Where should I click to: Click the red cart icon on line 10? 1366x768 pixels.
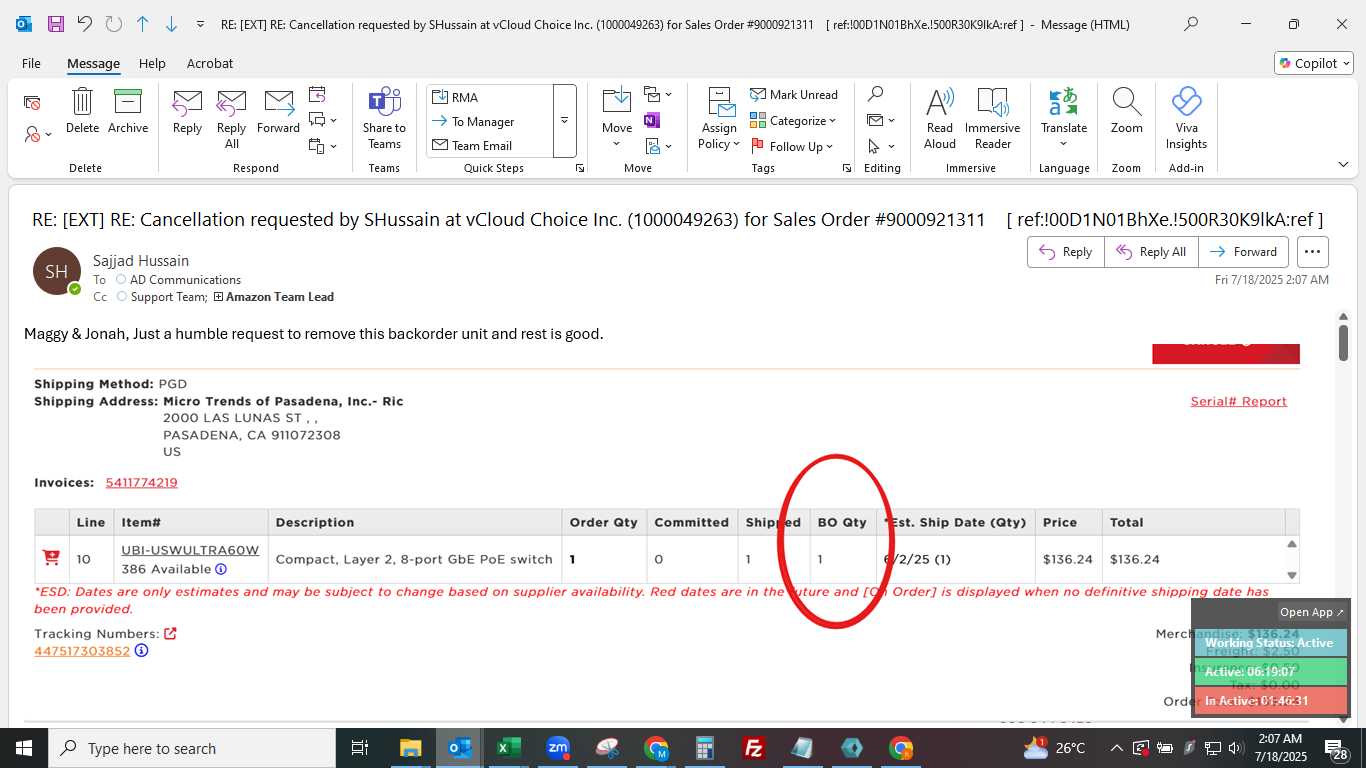(x=51, y=558)
